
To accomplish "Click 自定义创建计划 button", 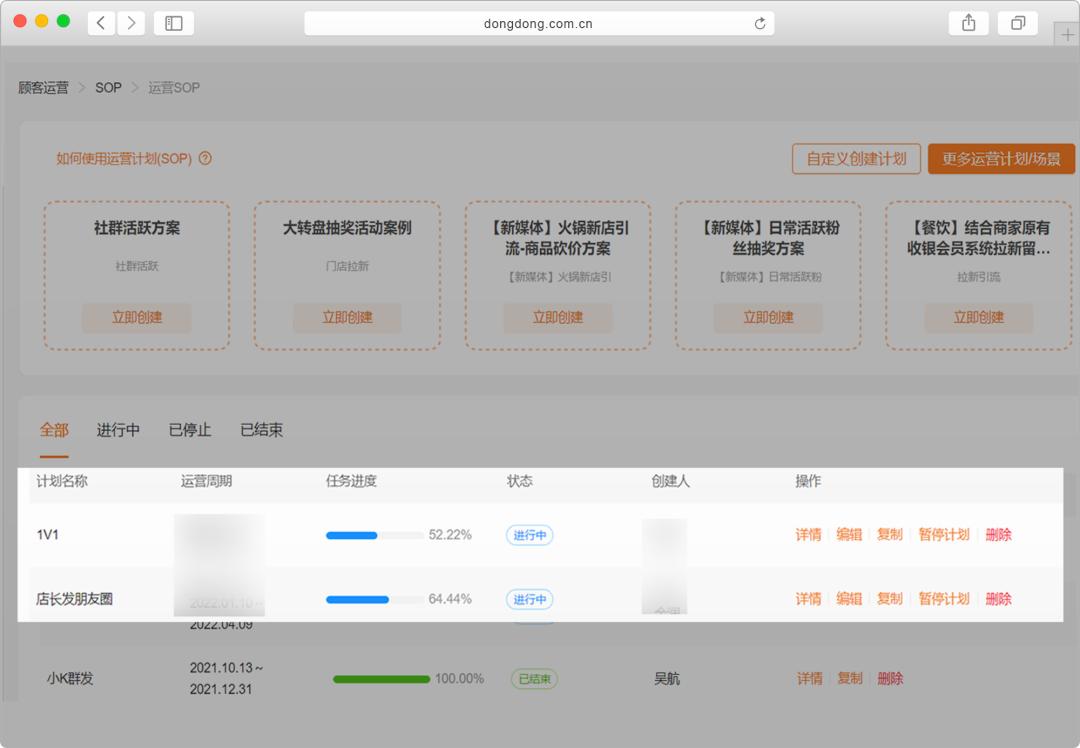I will 856,159.
